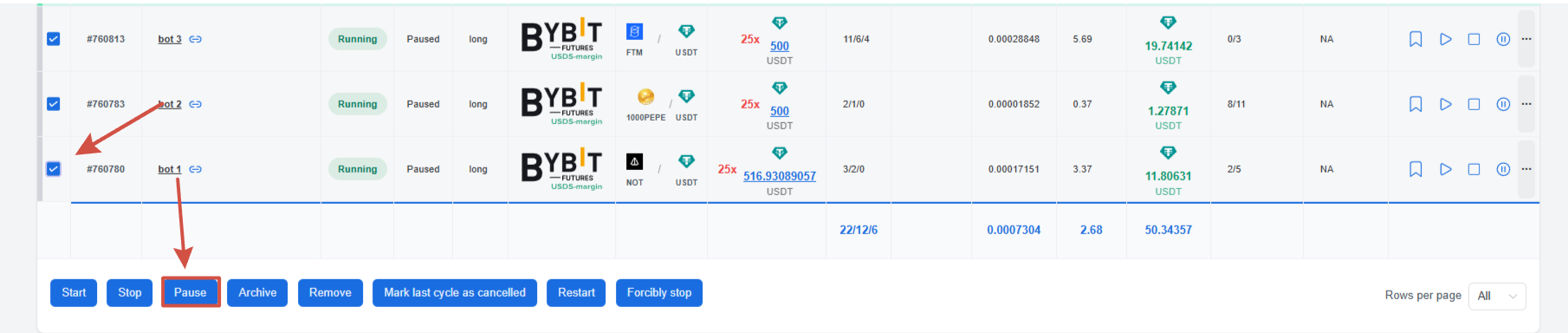
Task: Open the three-dot menu for bot 2
Action: [1526, 104]
